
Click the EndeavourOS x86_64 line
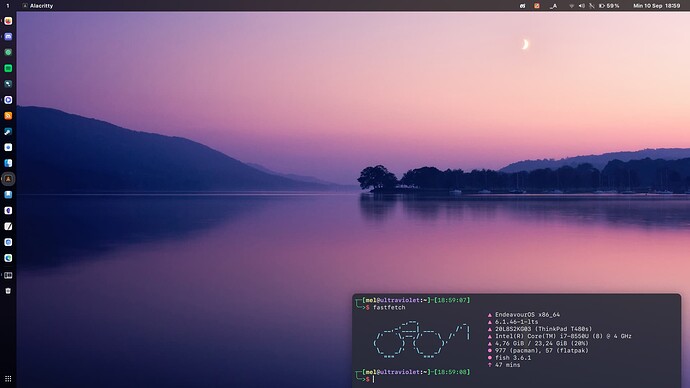pos(527,315)
